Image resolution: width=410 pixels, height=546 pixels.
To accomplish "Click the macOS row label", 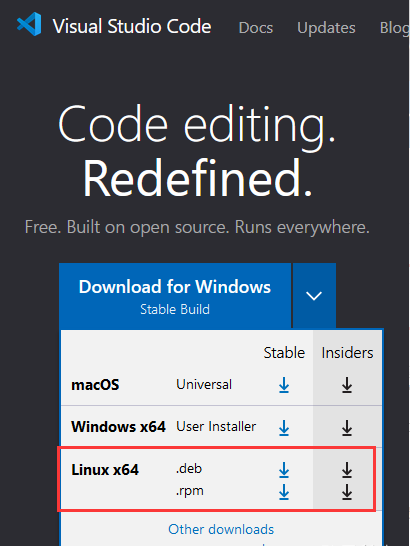I will point(95,385).
